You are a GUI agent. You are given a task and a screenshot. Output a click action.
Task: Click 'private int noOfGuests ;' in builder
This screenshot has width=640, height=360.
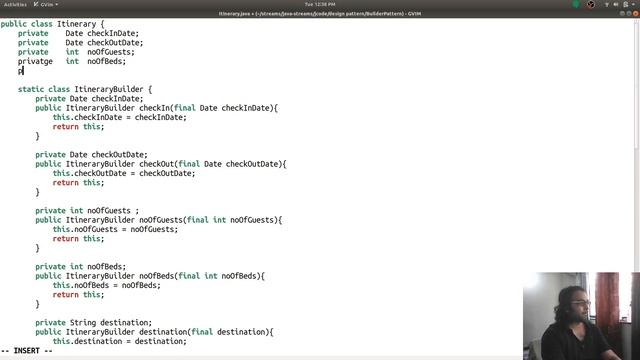point(87,211)
